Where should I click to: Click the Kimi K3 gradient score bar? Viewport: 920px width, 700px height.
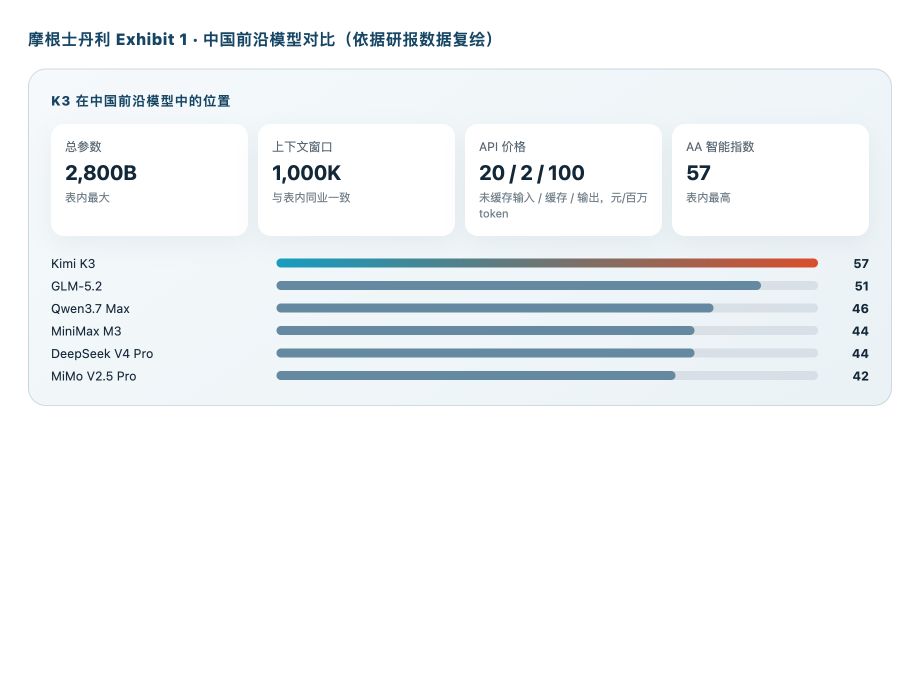(547, 263)
